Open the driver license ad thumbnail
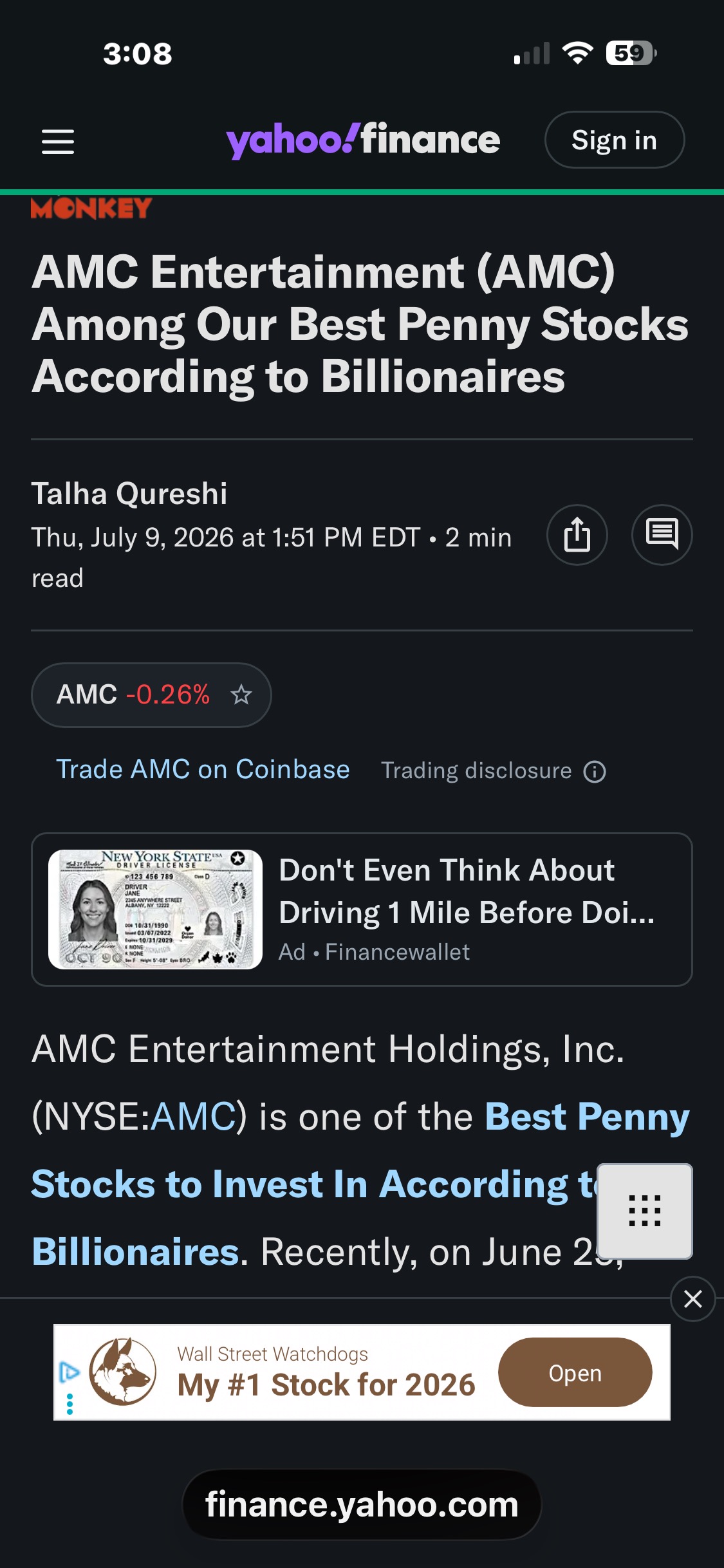 point(155,910)
